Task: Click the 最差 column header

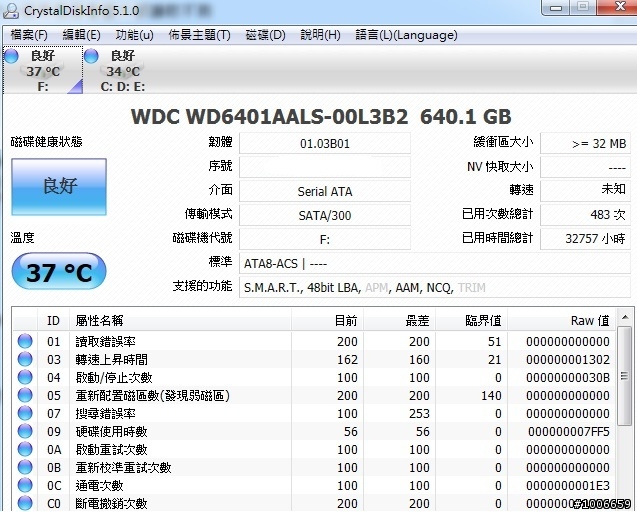Action: [400, 321]
